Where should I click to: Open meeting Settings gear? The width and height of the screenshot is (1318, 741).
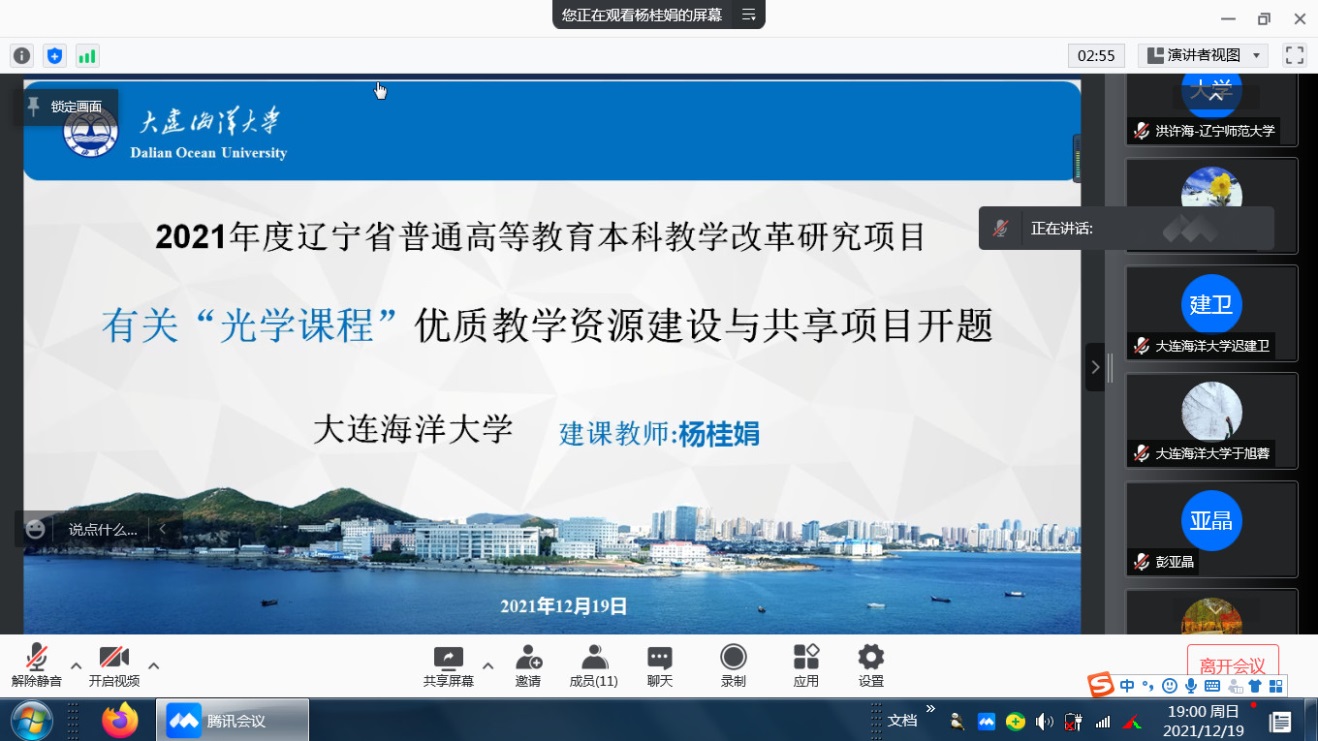coord(871,666)
